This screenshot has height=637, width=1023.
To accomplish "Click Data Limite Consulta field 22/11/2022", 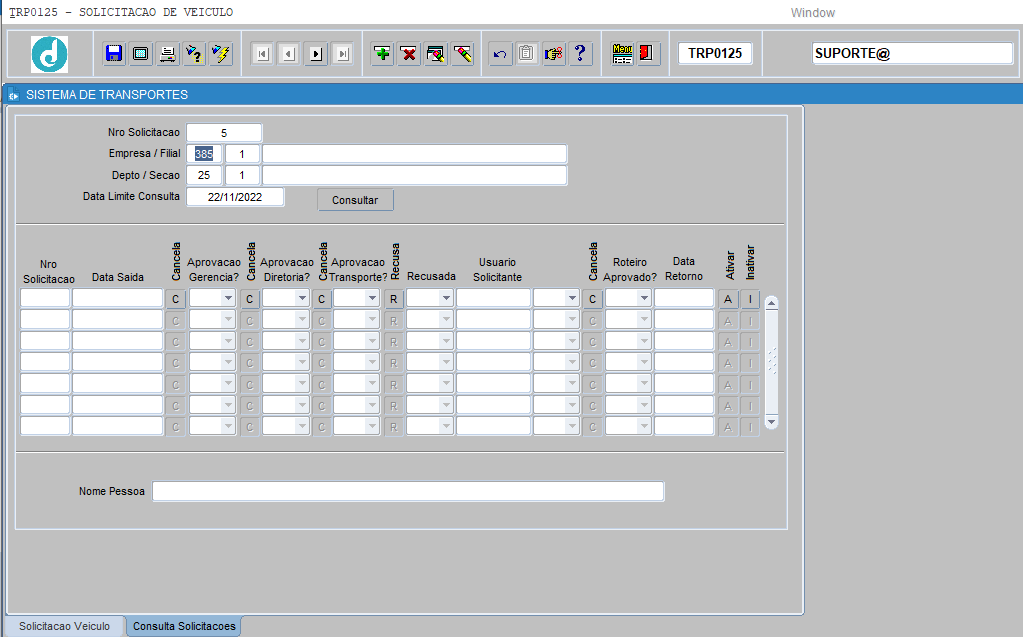I will click(x=235, y=196).
